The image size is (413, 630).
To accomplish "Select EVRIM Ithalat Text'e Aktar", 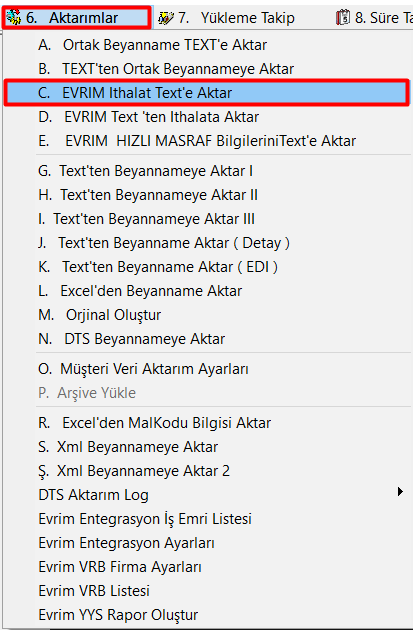I will (x=206, y=93).
